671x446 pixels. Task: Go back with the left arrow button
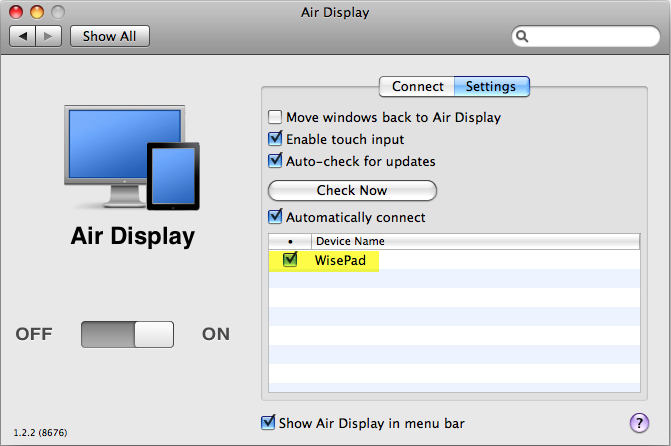tap(23, 36)
